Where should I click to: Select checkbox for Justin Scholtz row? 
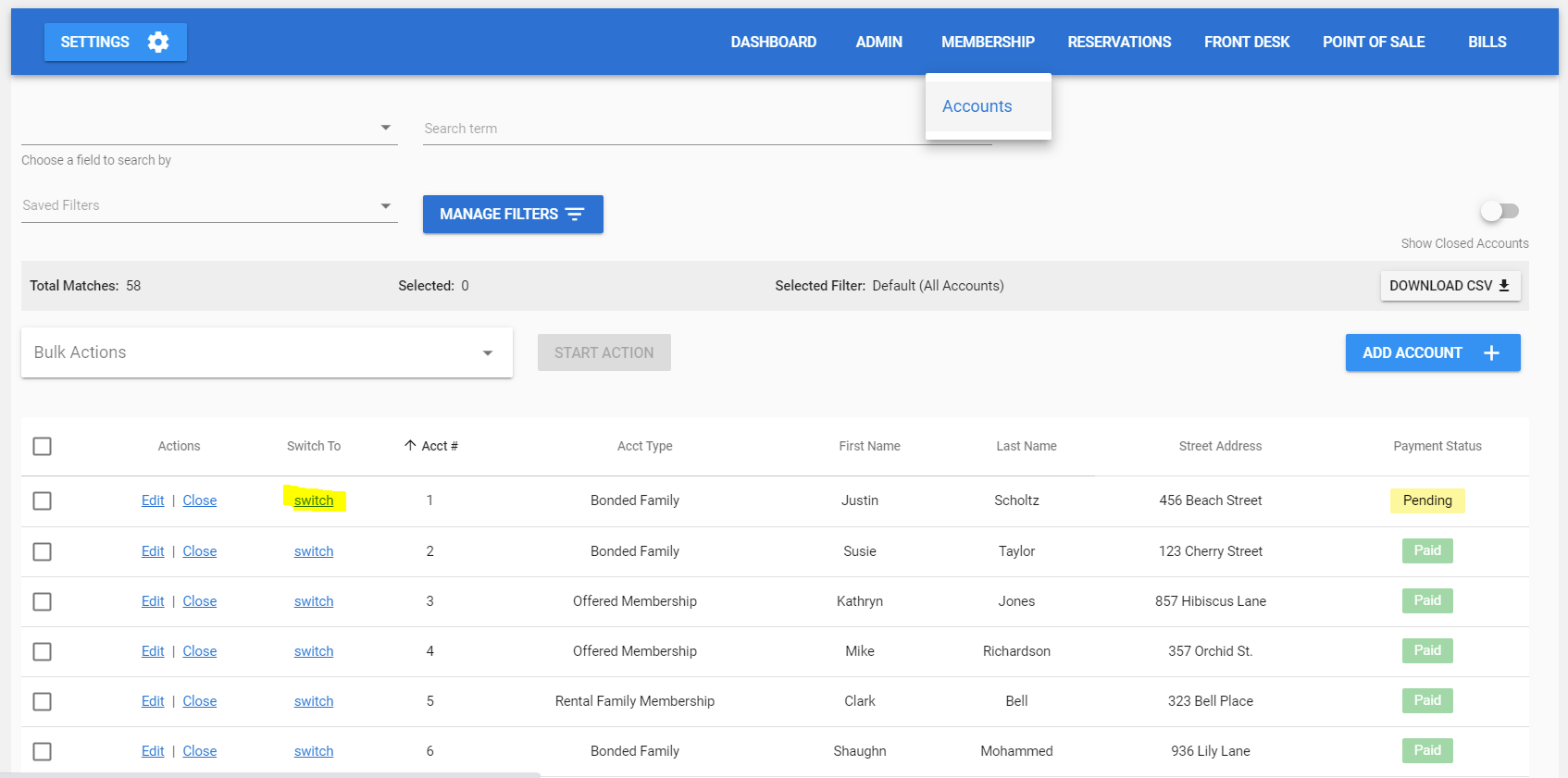(x=42, y=500)
